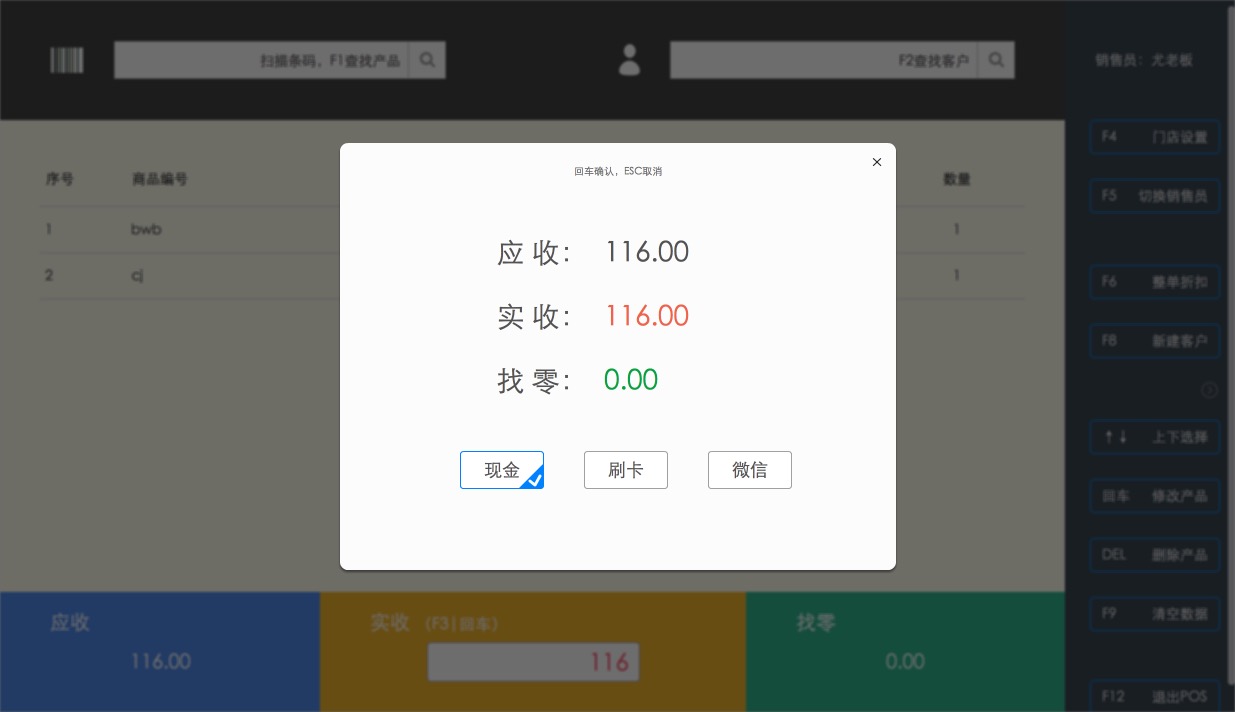This screenshot has height=712, width=1235.
Task: Open F4 门店设置 store settings
Action: (x=1155, y=137)
